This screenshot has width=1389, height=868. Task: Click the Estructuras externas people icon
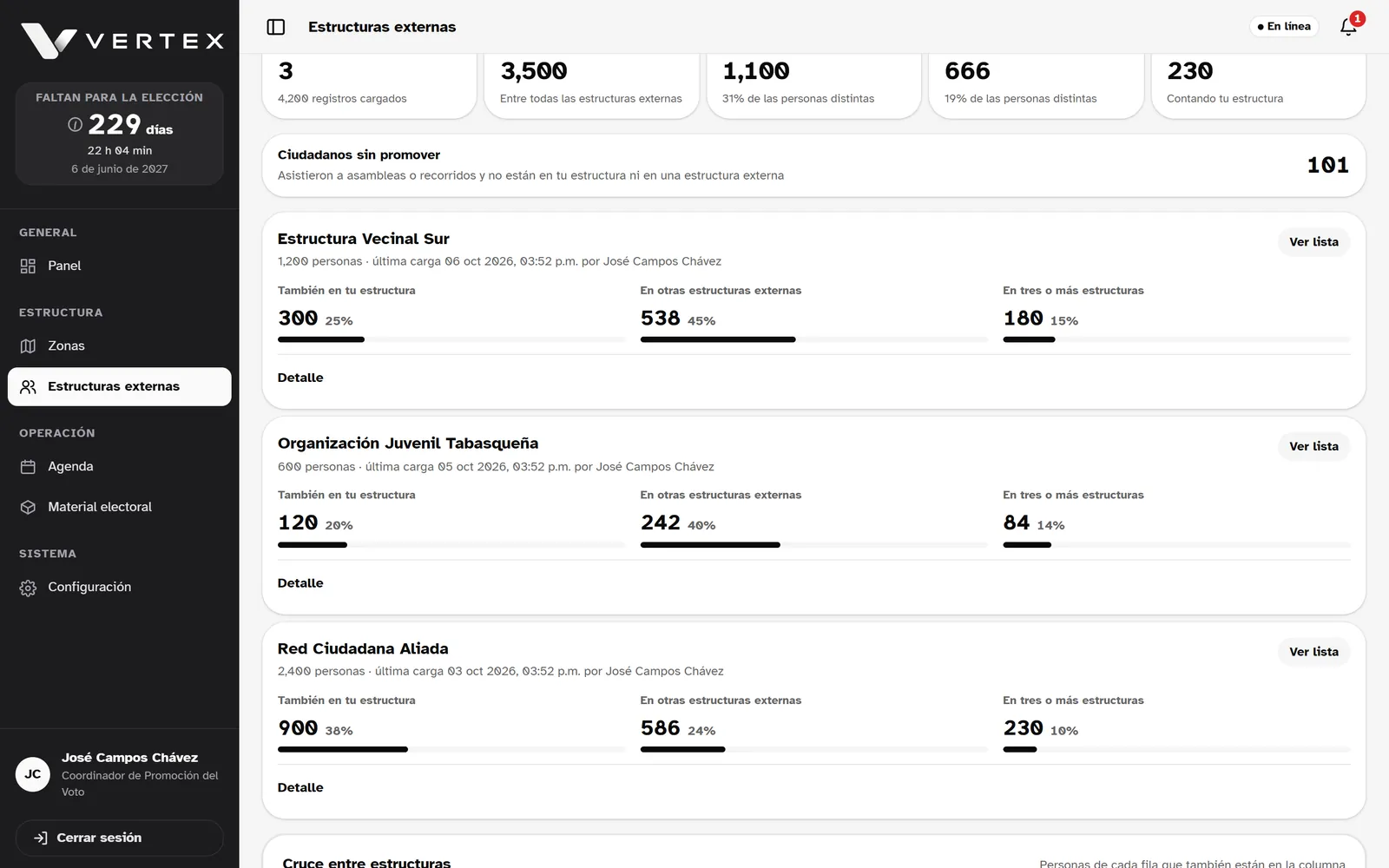coord(28,386)
